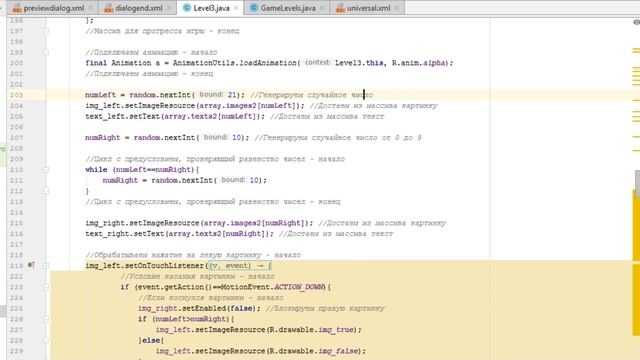Click the XML file icon on universal.xml tab

(x=340, y=8)
